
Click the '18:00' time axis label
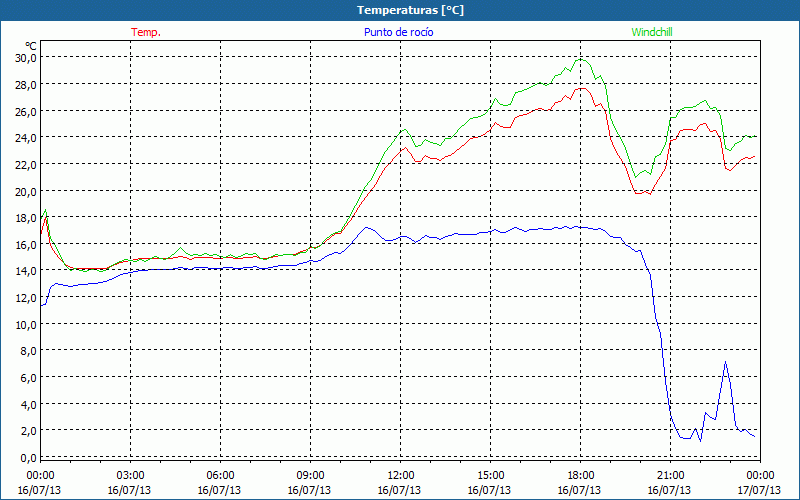click(580, 476)
